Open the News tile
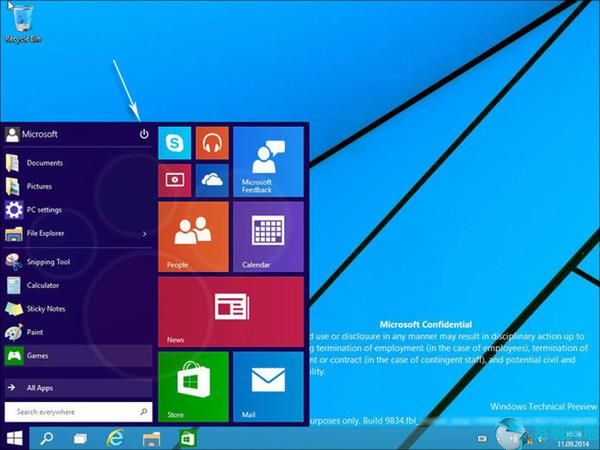This screenshot has width=600, height=450. click(x=231, y=312)
